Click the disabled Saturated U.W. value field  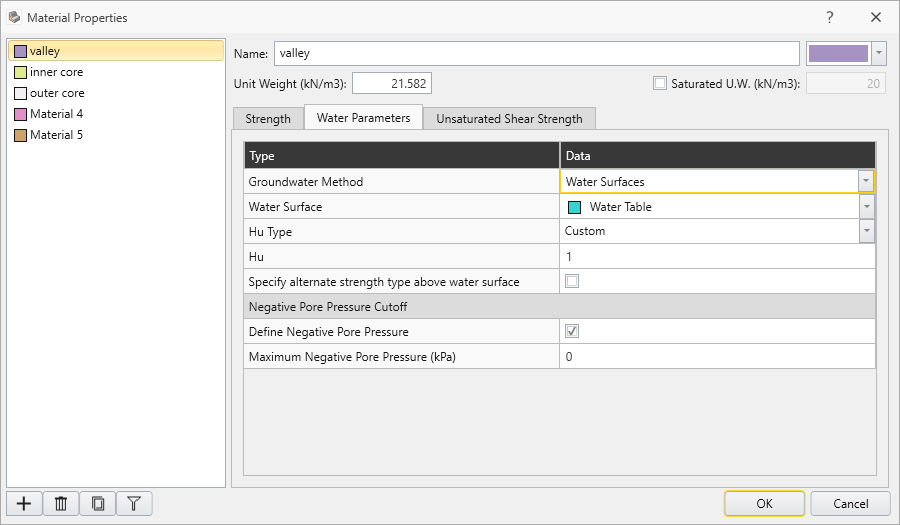pyautogui.click(x=845, y=83)
